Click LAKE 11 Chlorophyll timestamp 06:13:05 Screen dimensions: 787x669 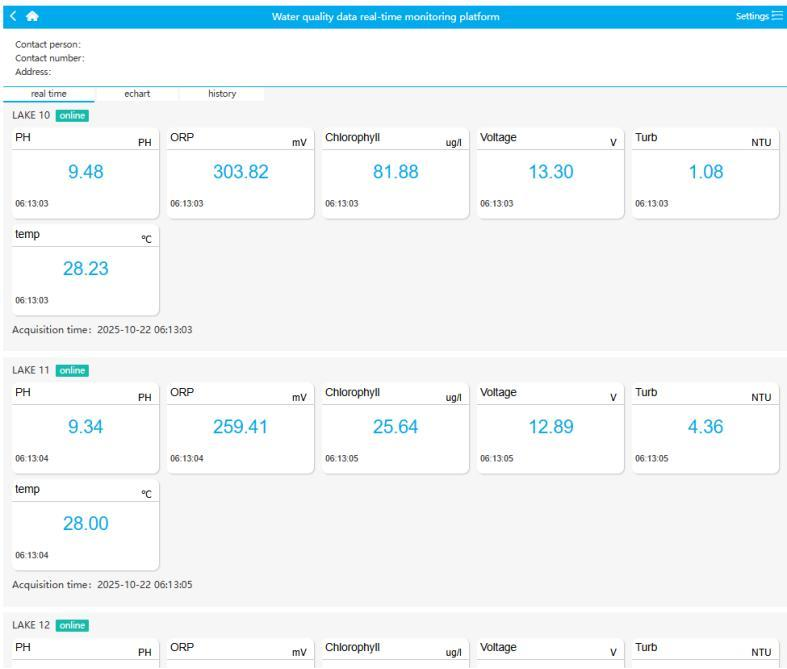click(x=342, y=458)
